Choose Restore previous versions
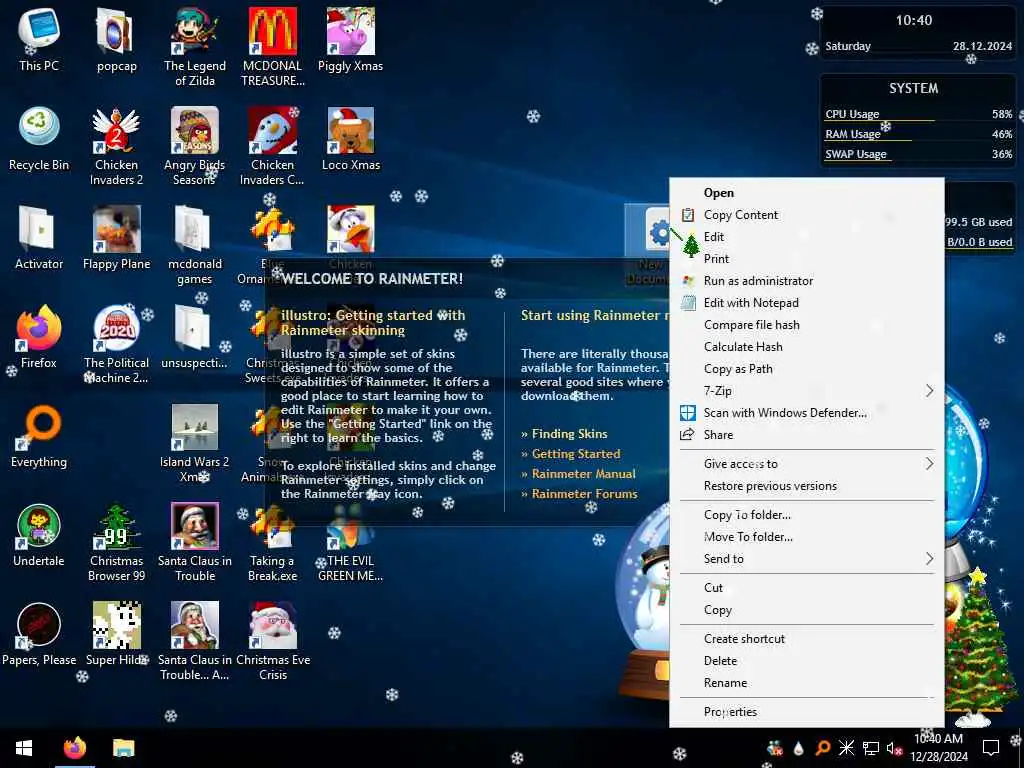 click(807, 486)
